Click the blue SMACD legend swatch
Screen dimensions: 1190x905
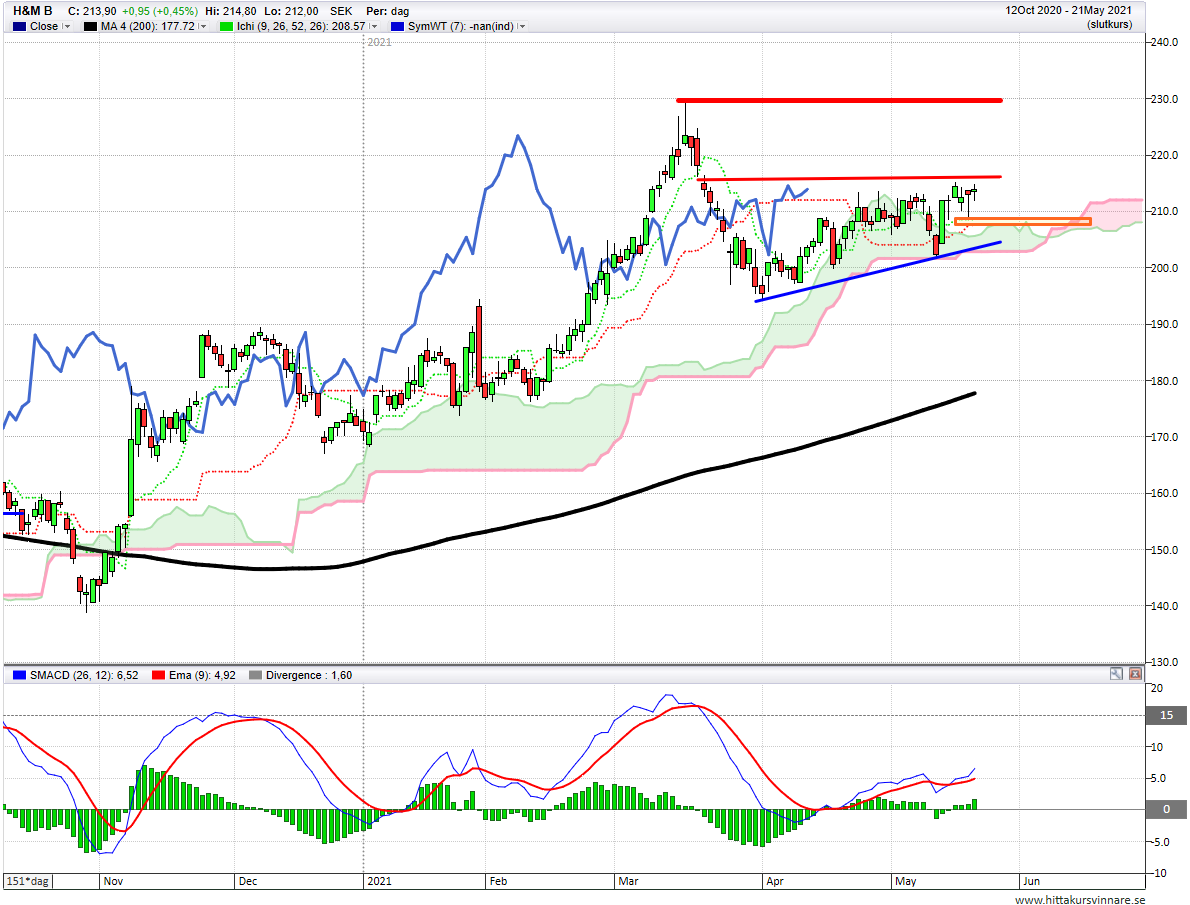pyautogui.click(x=20, y=675)
